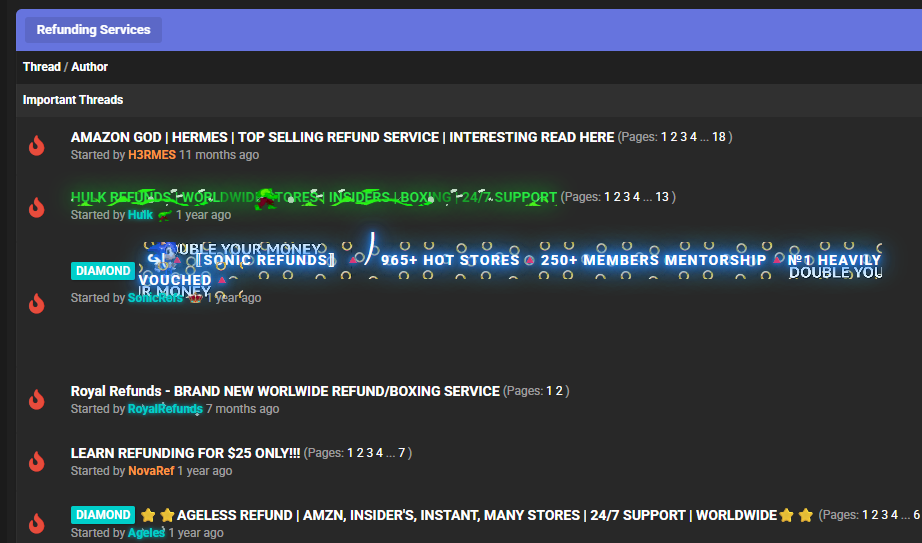Click the '11 months ago' timestamp text

tap(219, 155)
